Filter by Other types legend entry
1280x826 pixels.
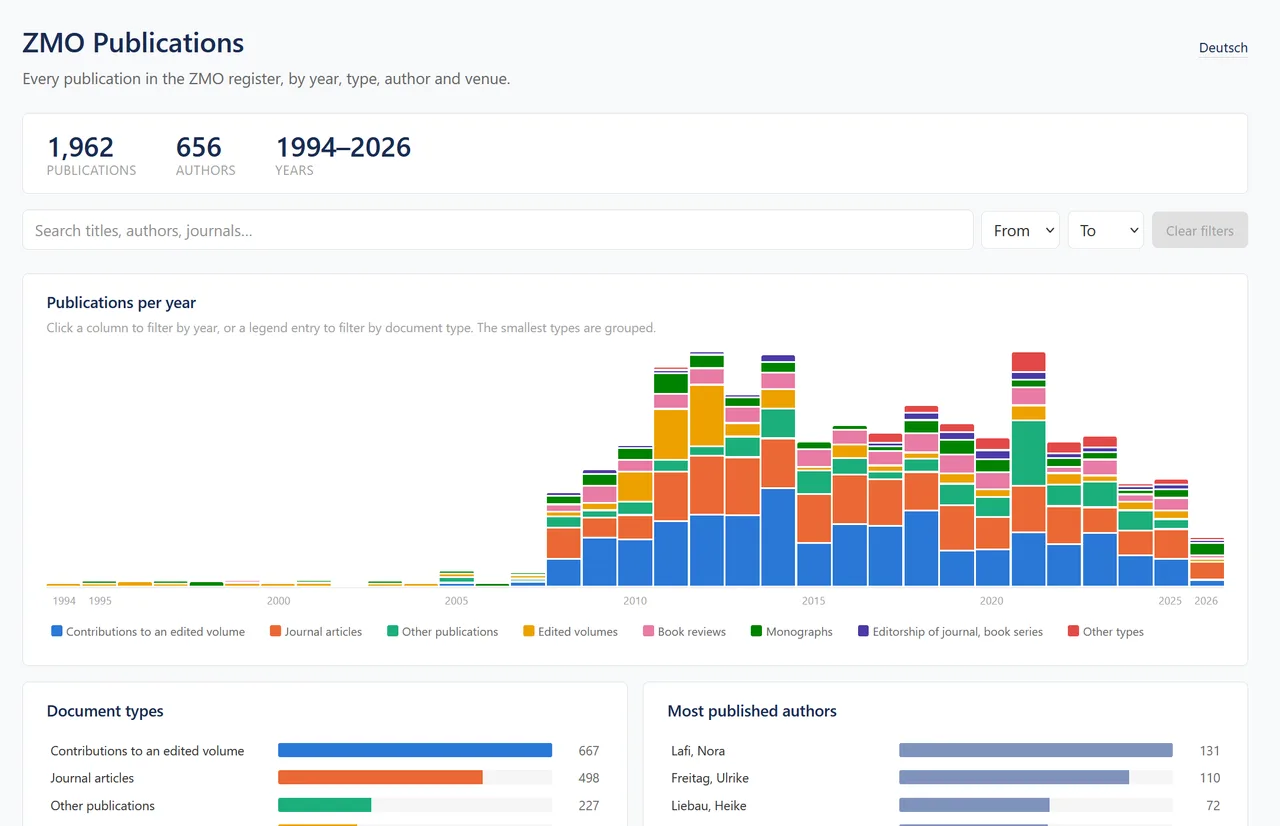pos(1105,632)
